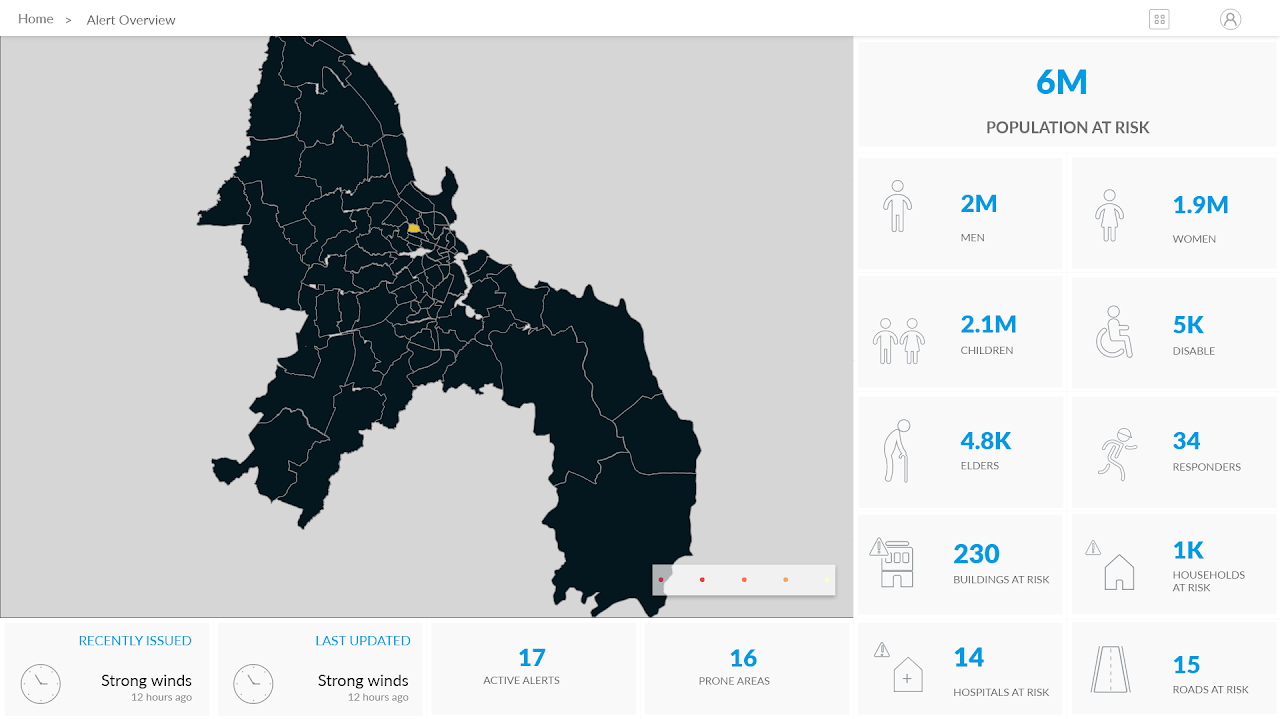Select the running responder icon
This screenshot has width=1280, height=719.
[x=1115, y=451]
